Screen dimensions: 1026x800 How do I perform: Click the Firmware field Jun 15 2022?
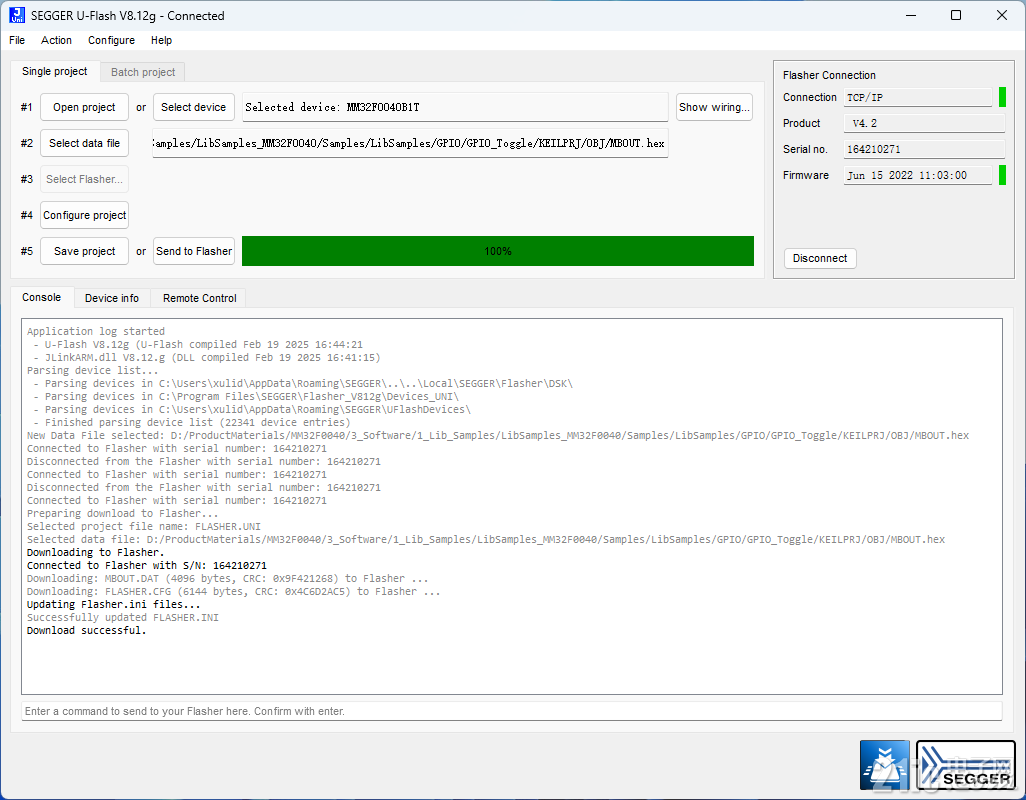point(918,175)
